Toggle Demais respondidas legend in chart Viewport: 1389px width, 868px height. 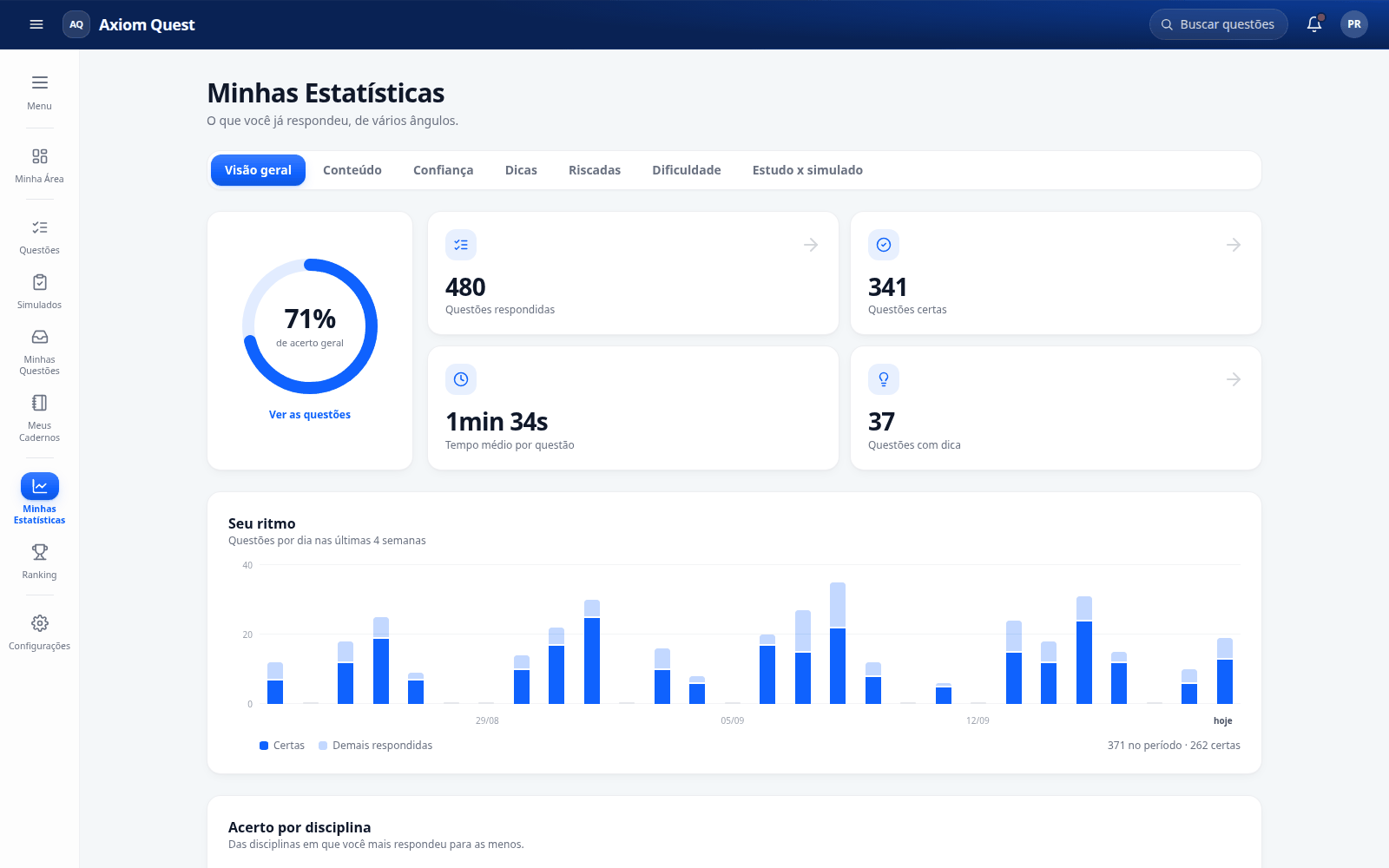coord(375,746)
